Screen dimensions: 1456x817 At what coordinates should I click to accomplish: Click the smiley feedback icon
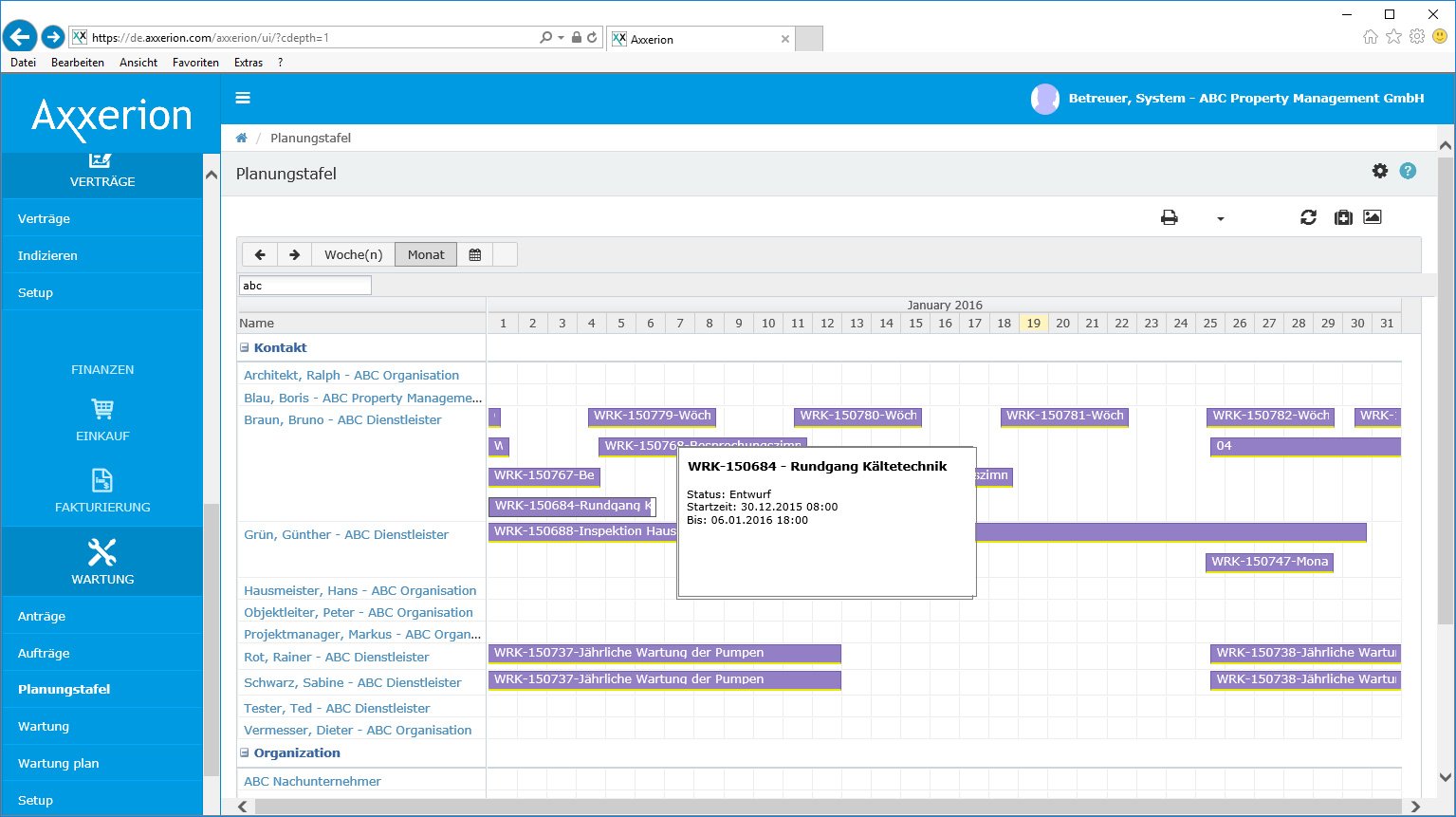1440,37
